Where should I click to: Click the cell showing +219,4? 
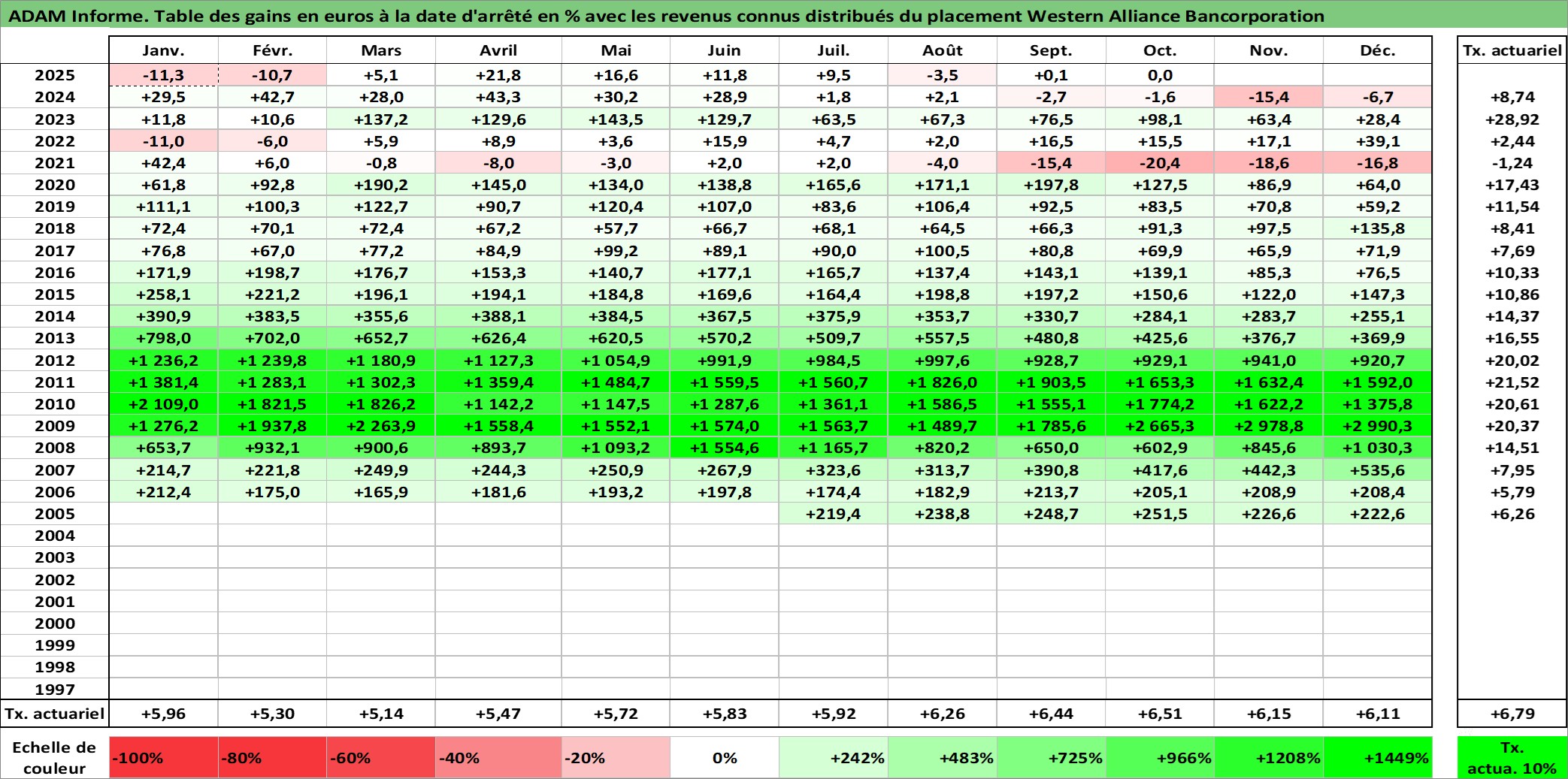tap(834, 514)
